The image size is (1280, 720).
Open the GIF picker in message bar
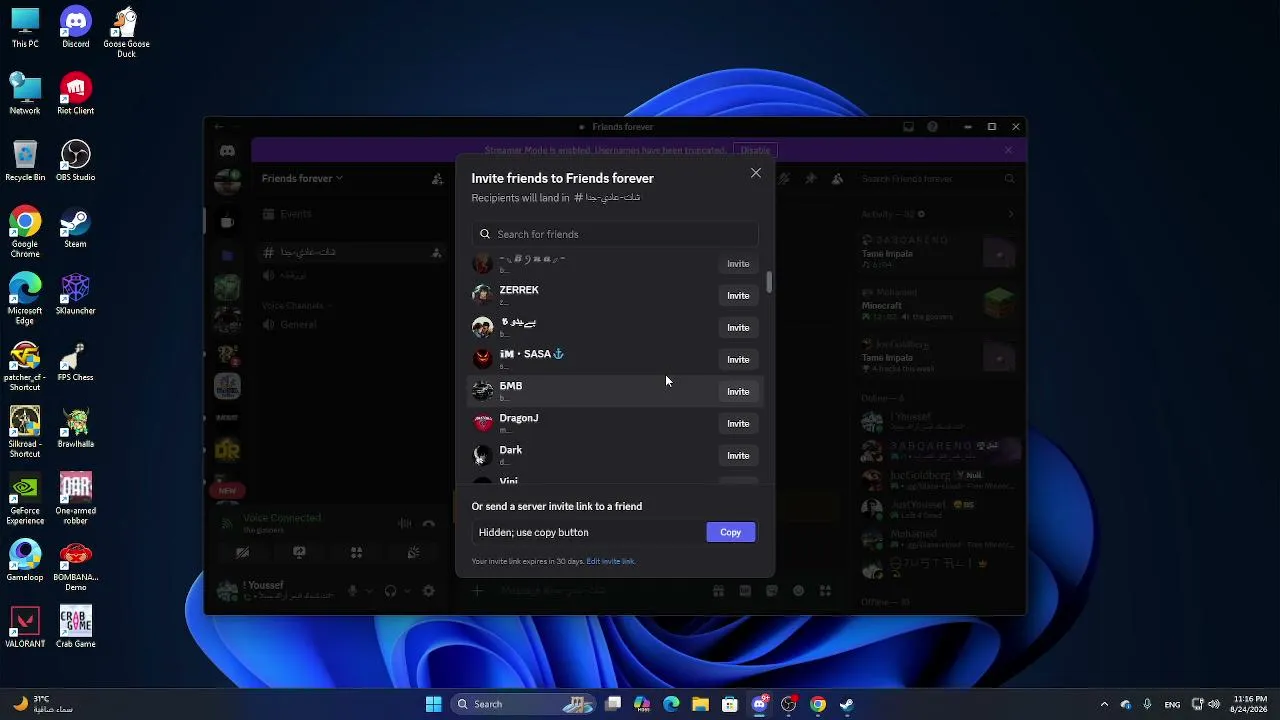click(x=745, y=591)
